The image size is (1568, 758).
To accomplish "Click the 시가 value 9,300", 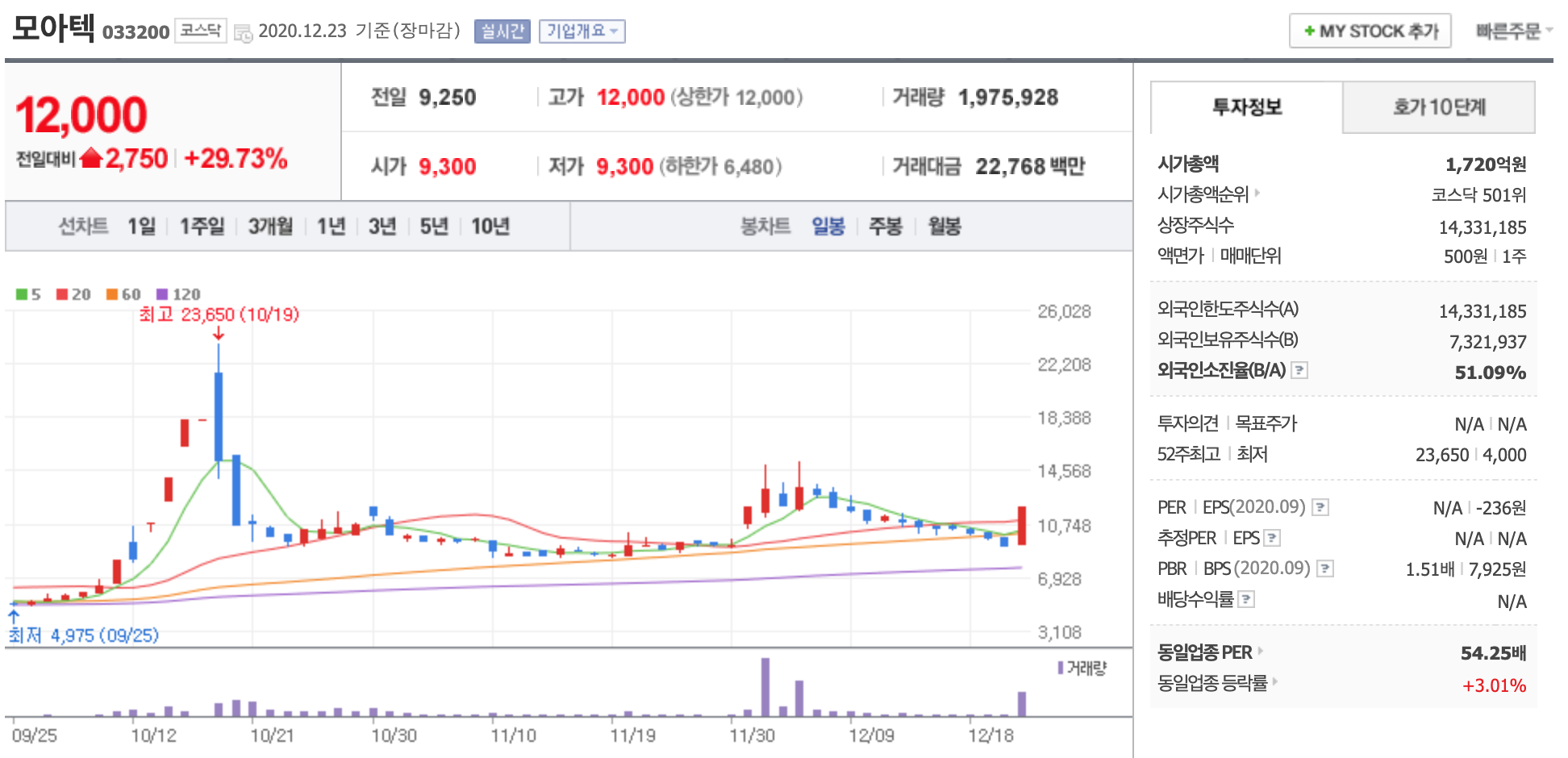I will pyautogui.click(x=448, y=167).
